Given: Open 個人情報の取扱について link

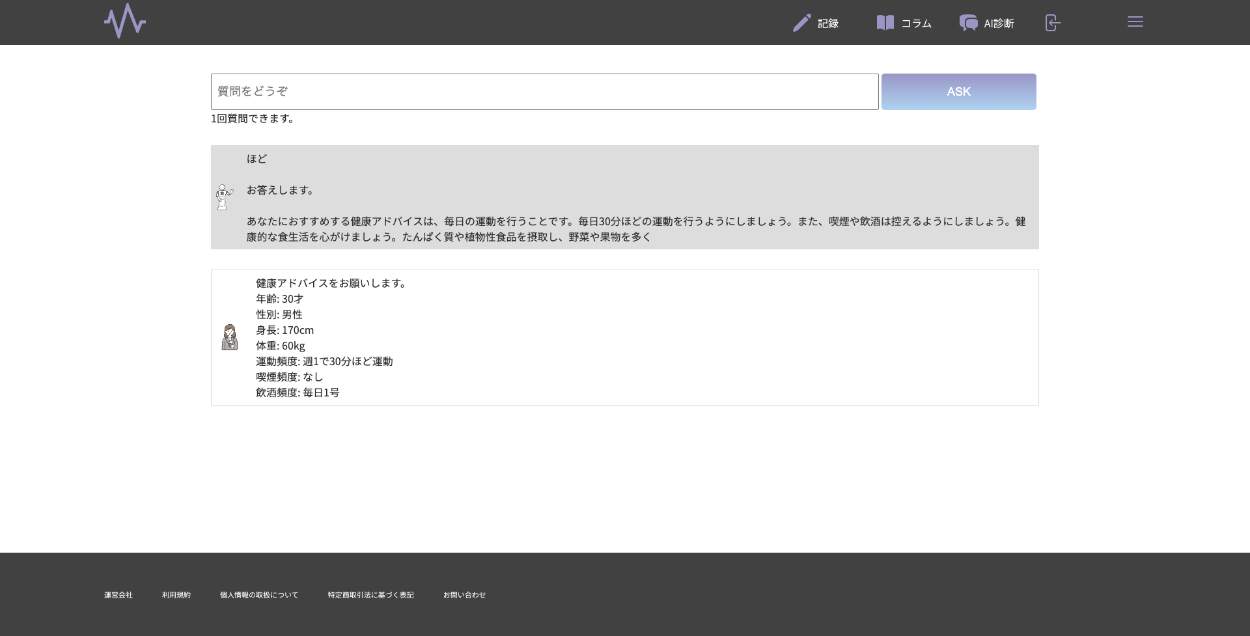Looking at the screenshot, I should pyautogui.click(x=259, y=595).
